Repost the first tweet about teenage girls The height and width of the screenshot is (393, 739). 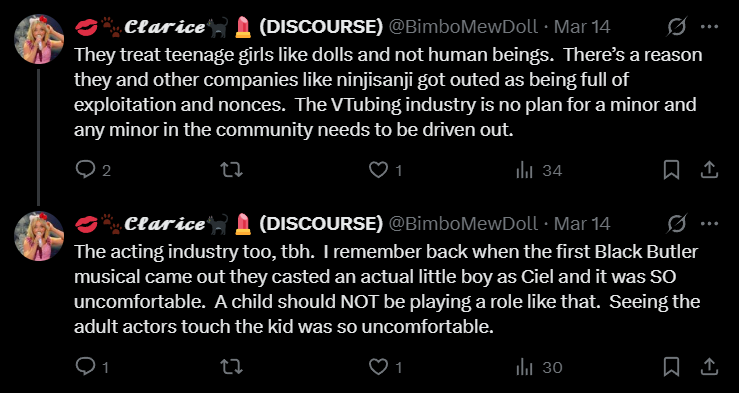pos(231,170)
